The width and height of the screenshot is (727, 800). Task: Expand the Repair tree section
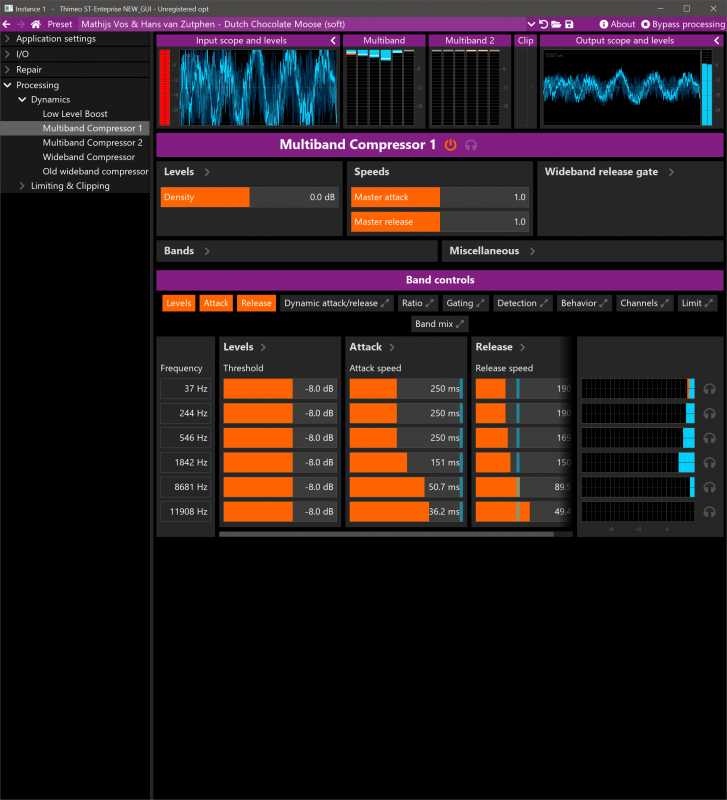coord(7,69)
